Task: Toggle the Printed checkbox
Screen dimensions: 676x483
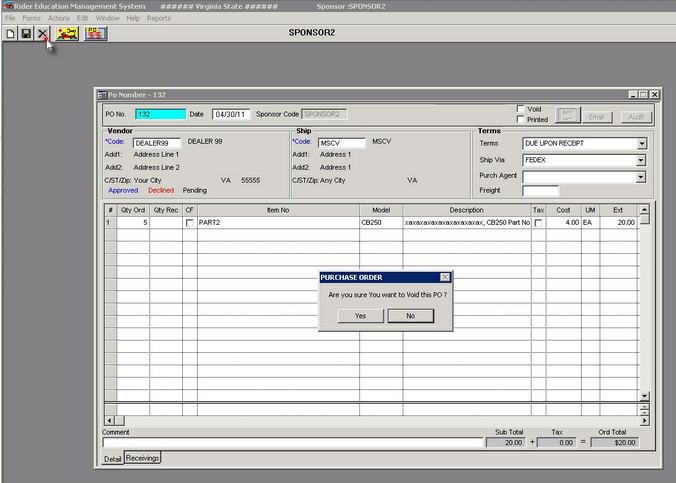Action: (520, 119)
